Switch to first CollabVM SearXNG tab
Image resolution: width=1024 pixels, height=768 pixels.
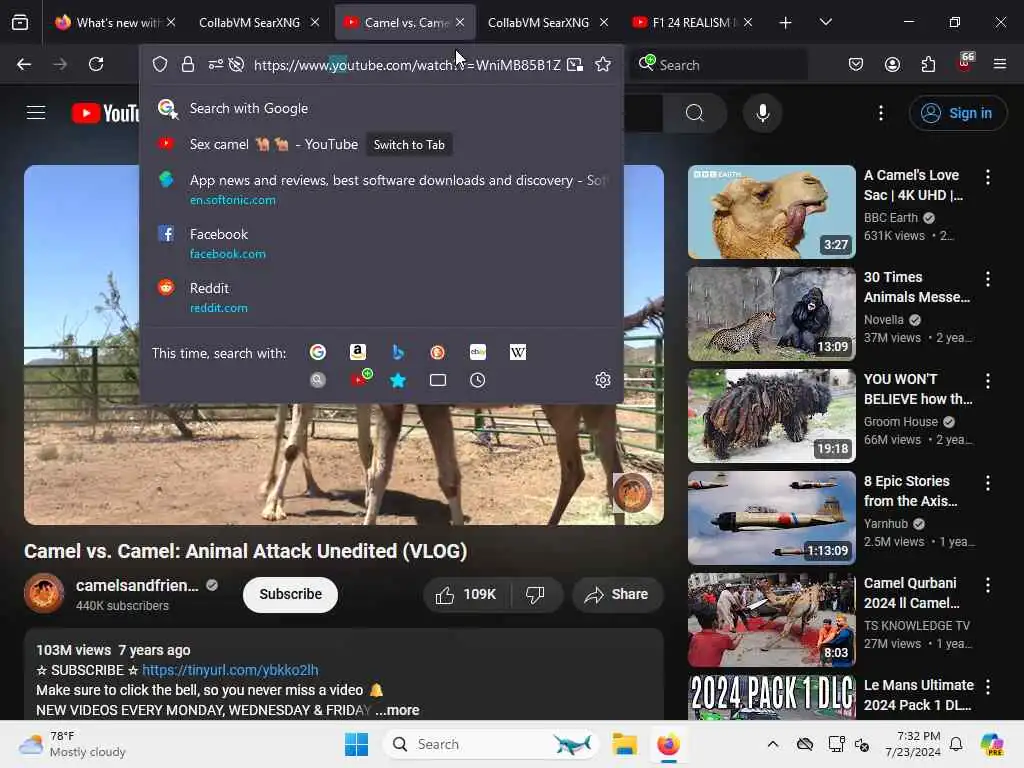click(x=258, y=22)
